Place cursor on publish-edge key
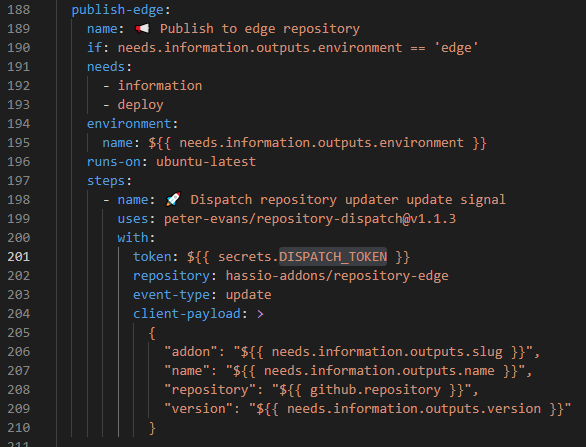586x447 pixels. coord(118,9)
